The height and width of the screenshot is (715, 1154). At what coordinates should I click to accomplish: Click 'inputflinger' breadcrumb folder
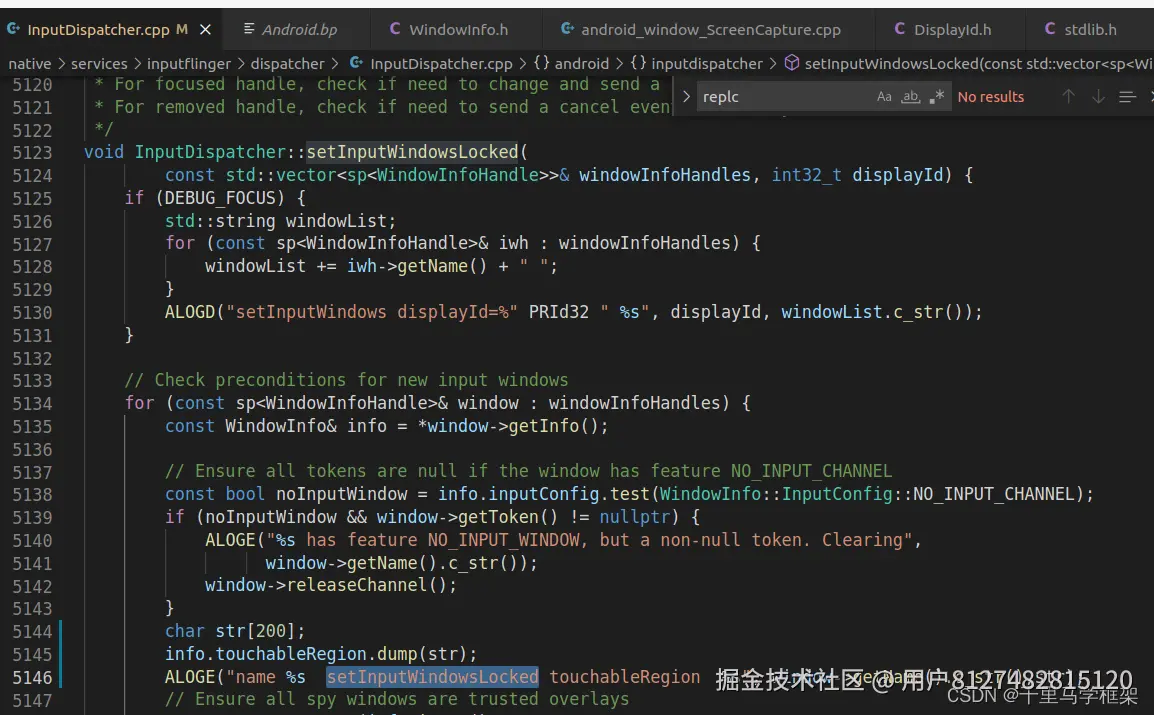[x=188, y=64]
